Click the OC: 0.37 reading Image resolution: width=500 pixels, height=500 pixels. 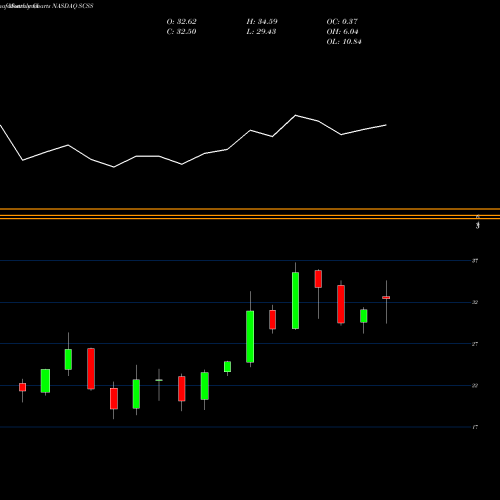(342, 22)
